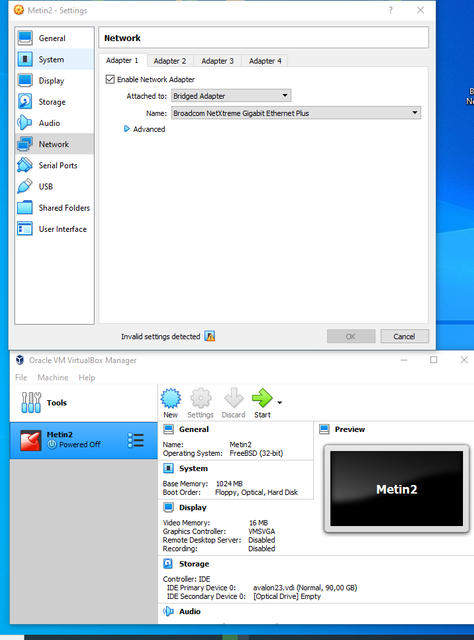Click avalon23.vdi storage entry
This screenshot has height=640, width=474.
click(x=305, y=587)
